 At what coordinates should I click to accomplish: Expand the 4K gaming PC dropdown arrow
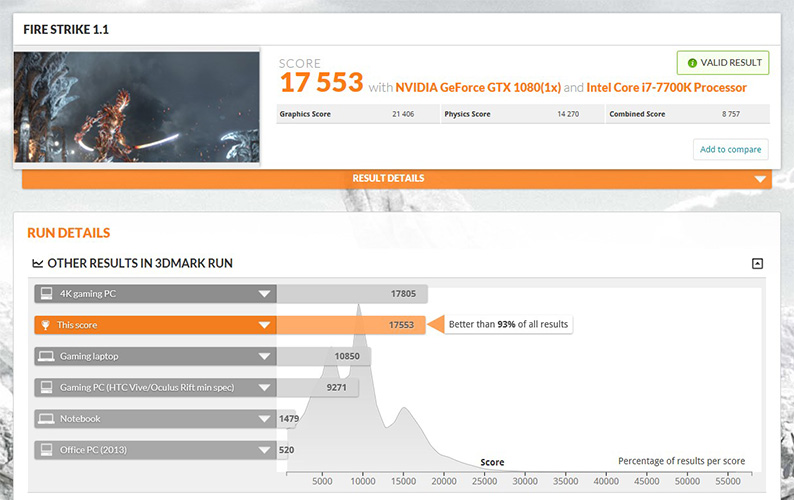[264, 294]
